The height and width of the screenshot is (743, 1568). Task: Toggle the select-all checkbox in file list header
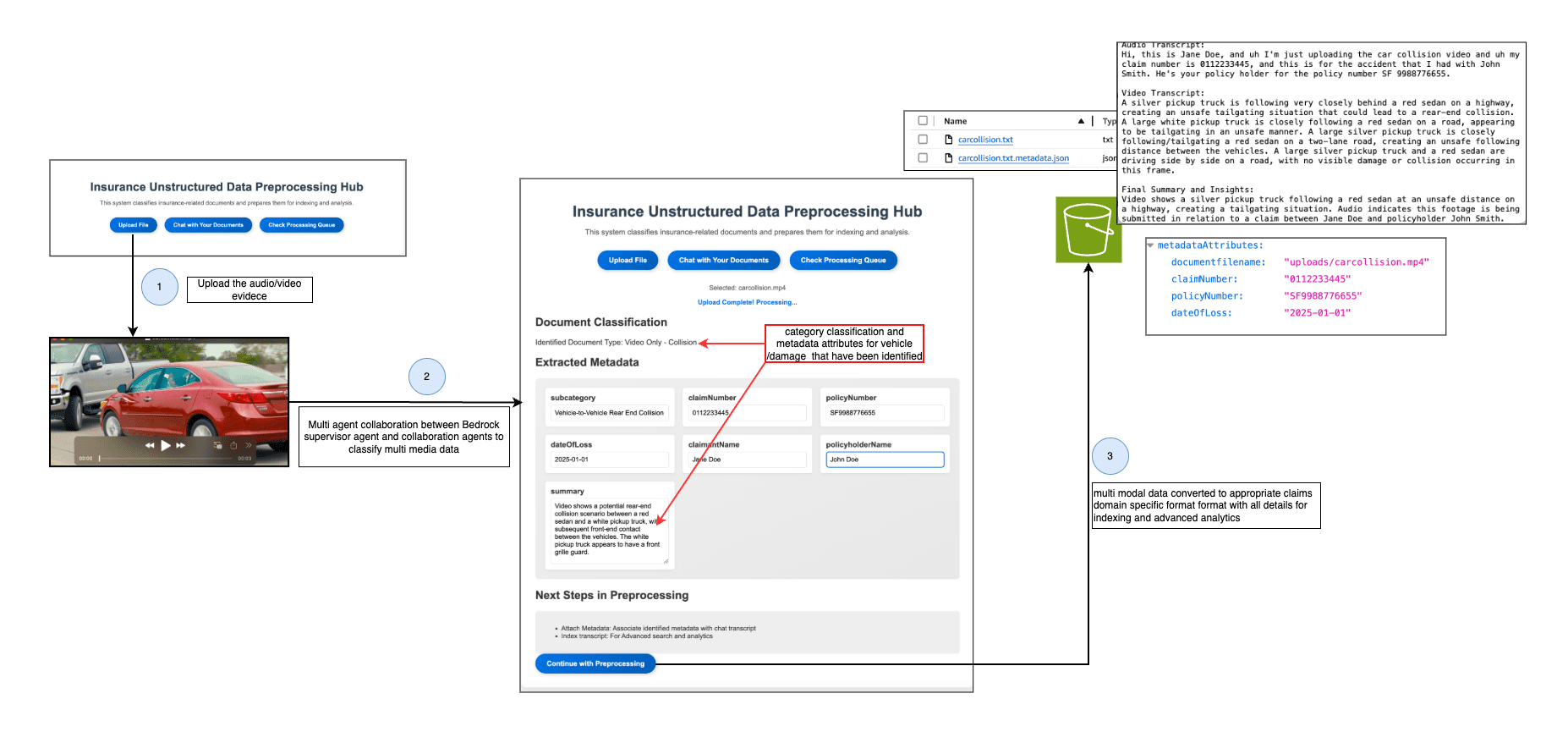[x=923, y=121]
